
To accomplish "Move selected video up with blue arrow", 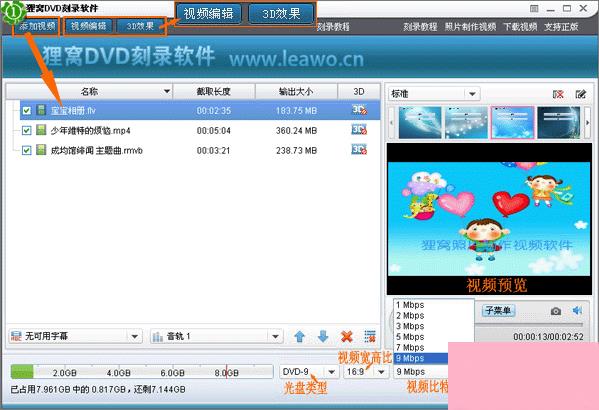I will pyautogui.click(x=300, y=336).
